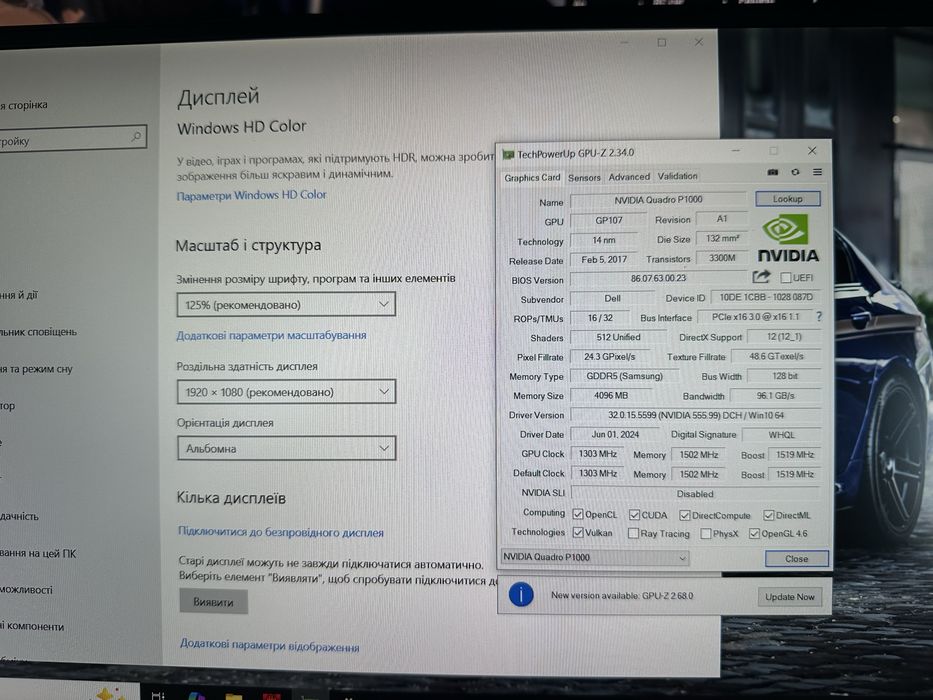Toggle the CUDA checkbox
Image resolution: width=933 pixels, height=700 pixels.
pyautogui.click(x=634, y=514)
